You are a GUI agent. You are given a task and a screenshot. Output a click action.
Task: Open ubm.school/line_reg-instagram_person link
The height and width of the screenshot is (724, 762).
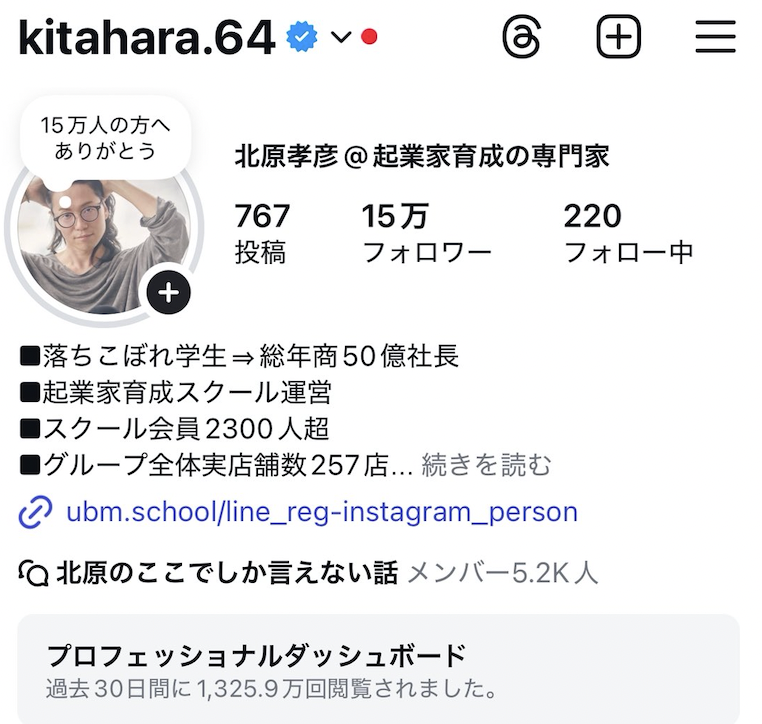tap(322, 512)
